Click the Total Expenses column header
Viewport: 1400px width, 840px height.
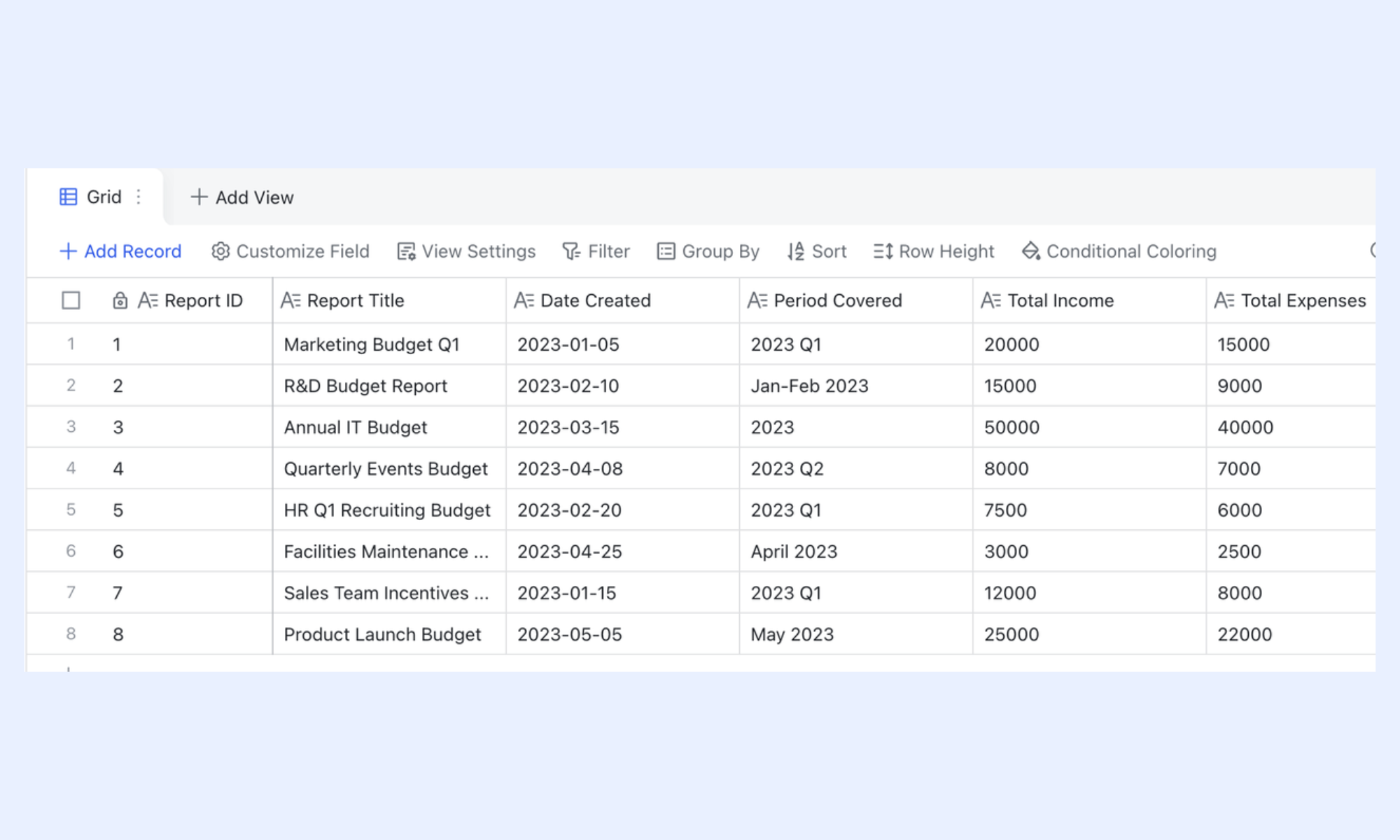[x=1291, y=300]
